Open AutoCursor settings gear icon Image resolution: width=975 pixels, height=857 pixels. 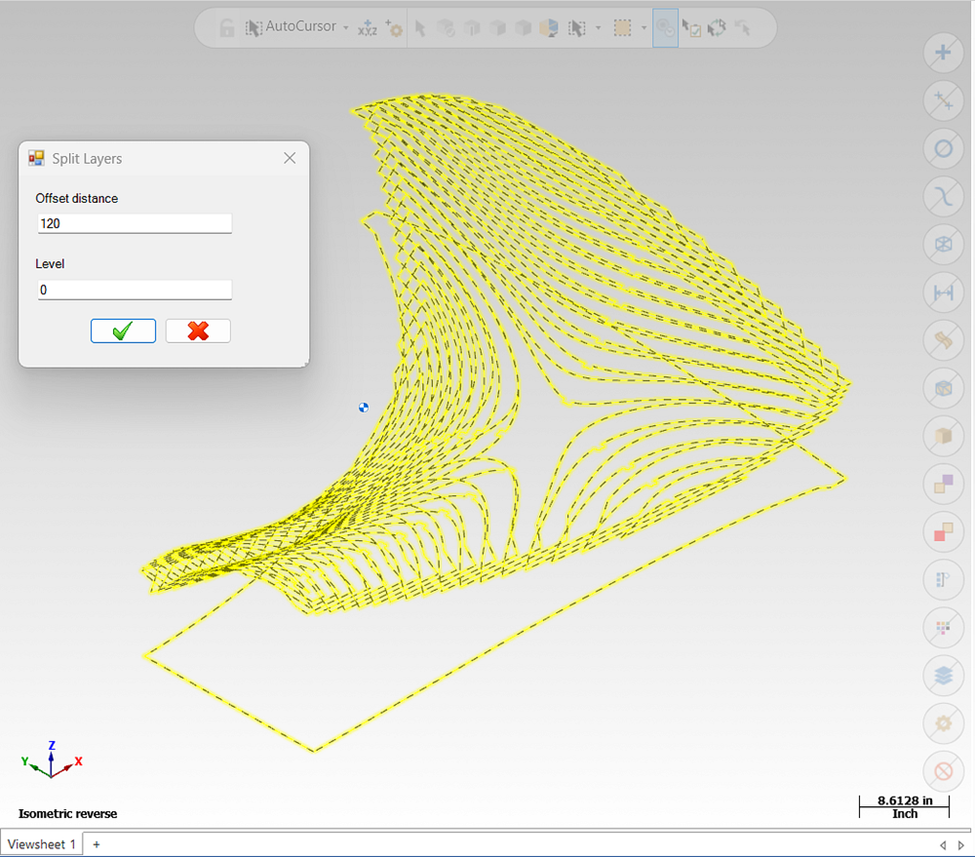[394, 28]
